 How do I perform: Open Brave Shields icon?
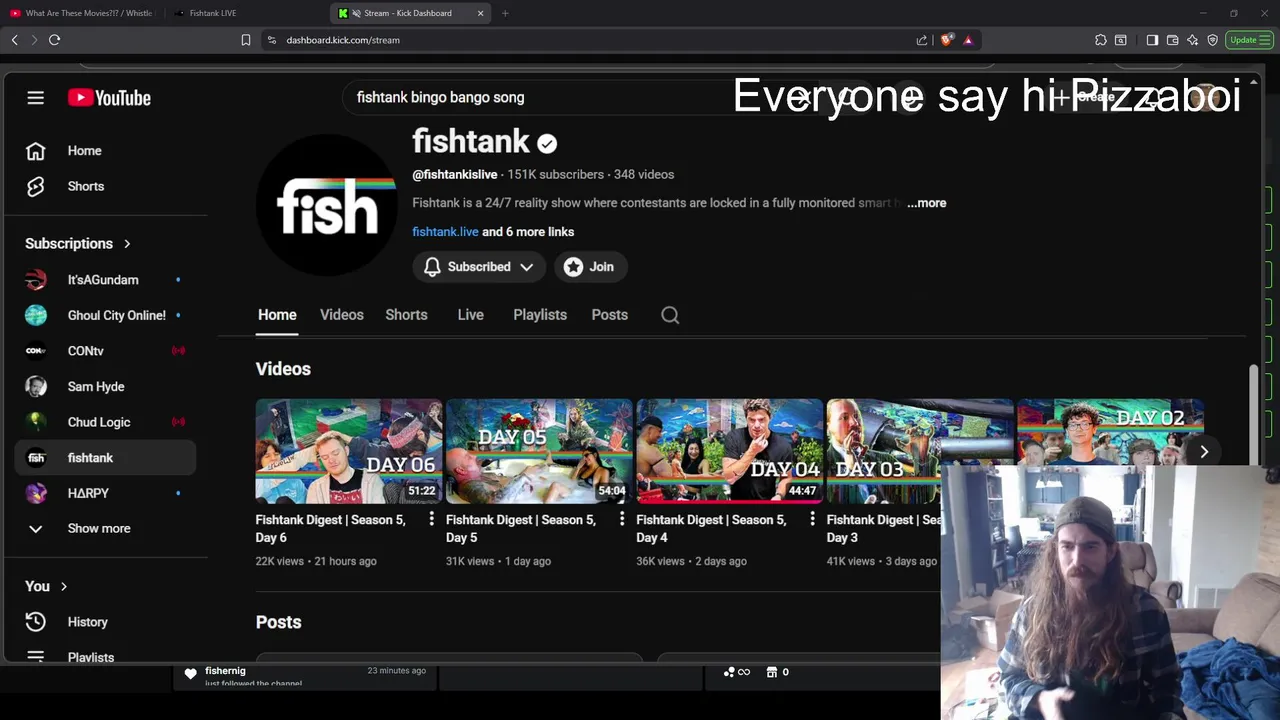click(x=946, y=40)
